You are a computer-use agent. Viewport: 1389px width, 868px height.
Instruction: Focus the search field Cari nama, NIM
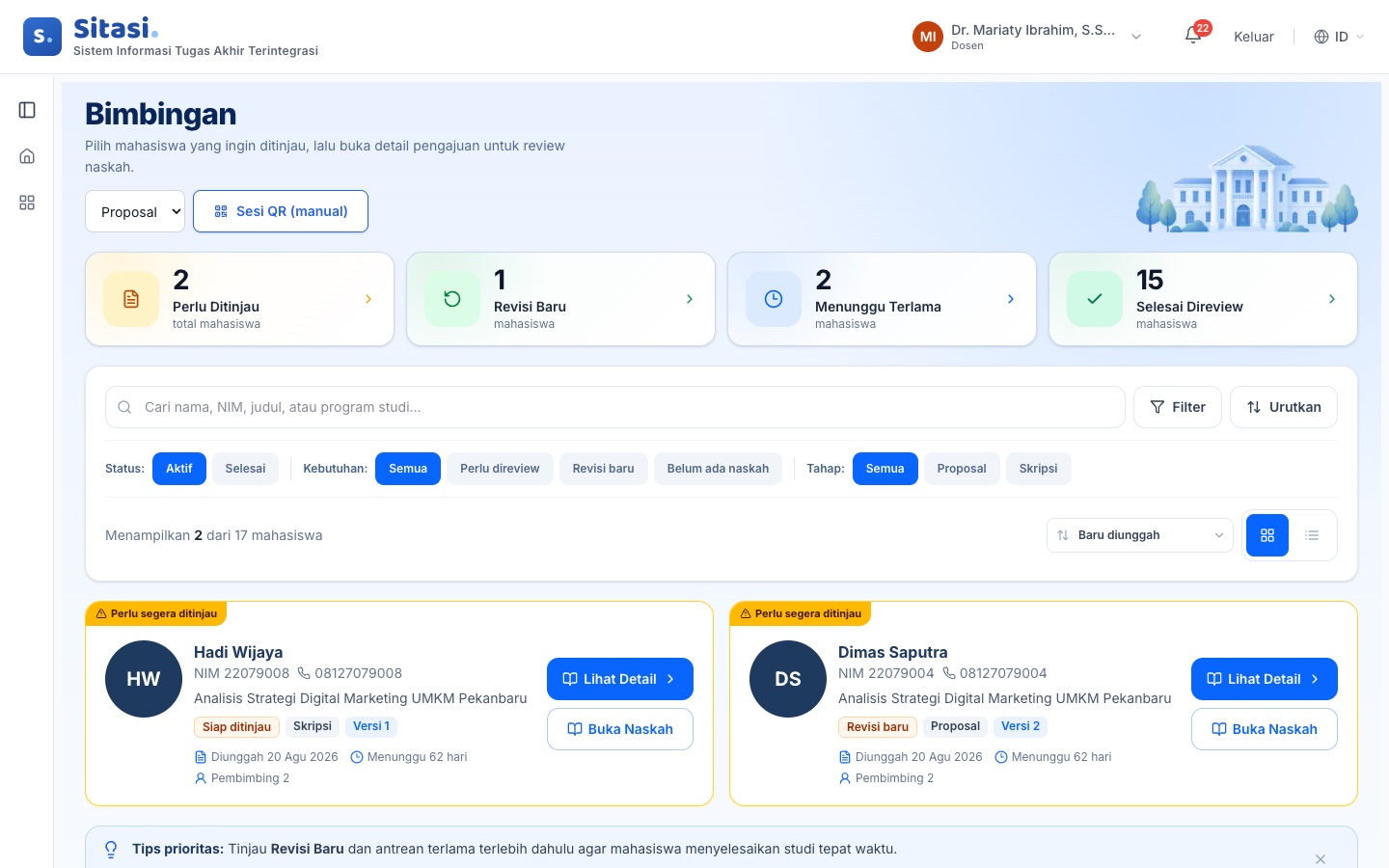pos(615,407)
